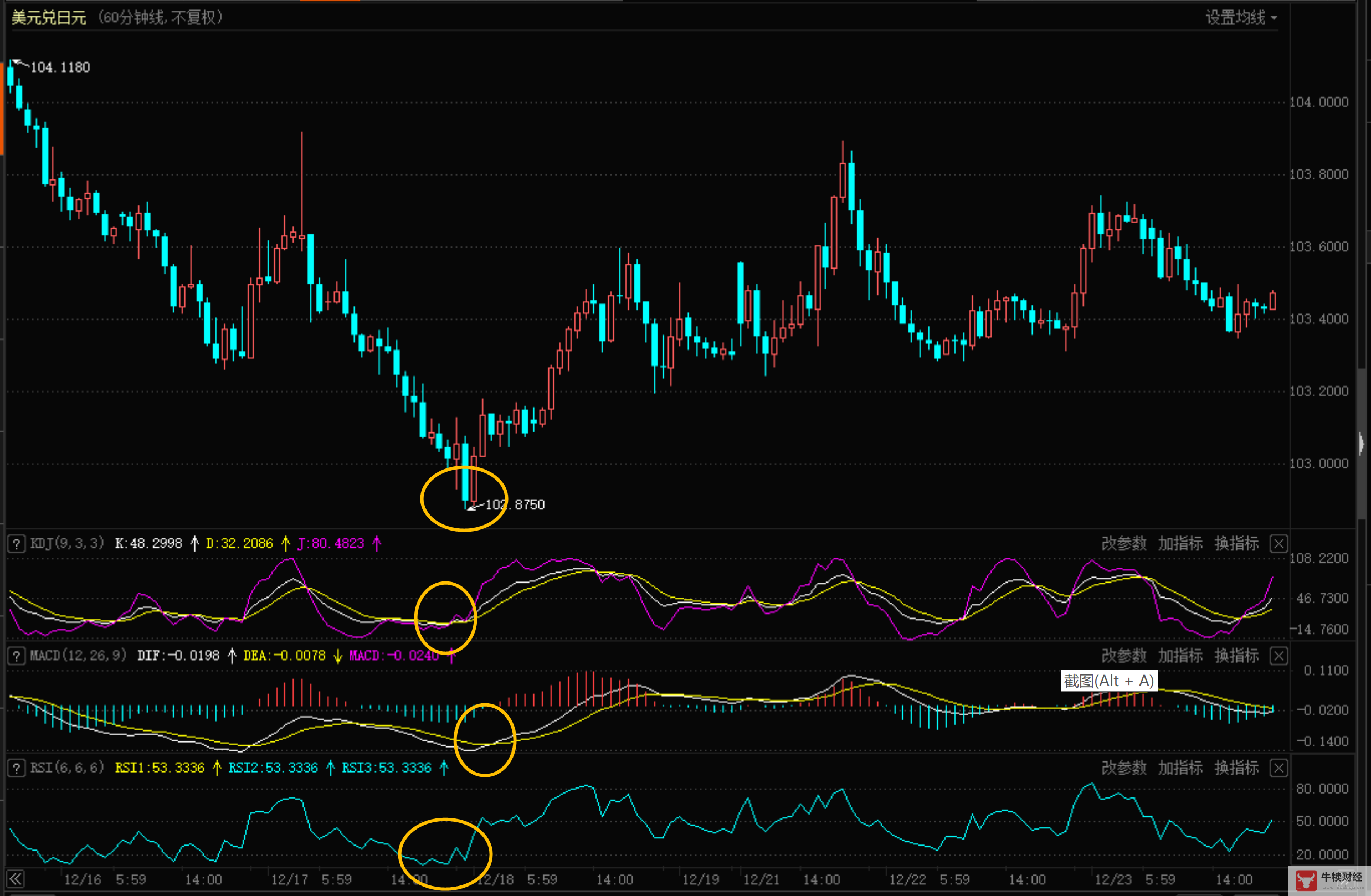Click 加指标 in the KDJ panel
The width and height of the screenshot is (1371, 896).
1180,544
